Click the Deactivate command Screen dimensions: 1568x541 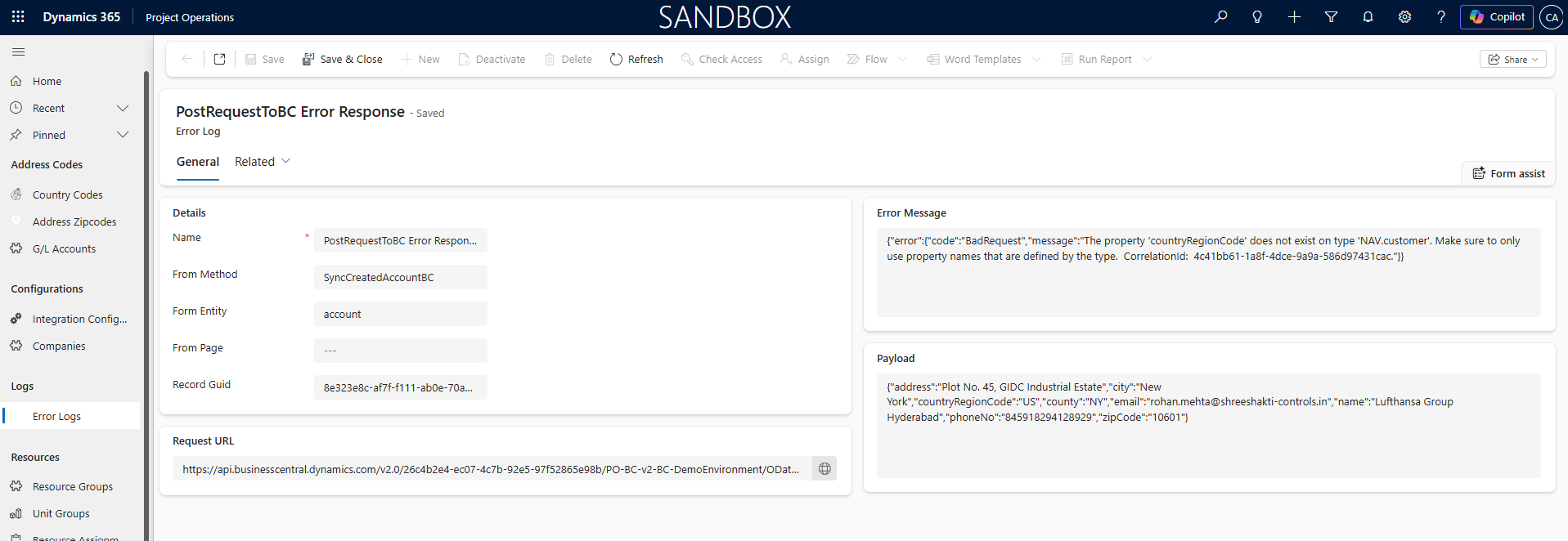click(492, 59)
